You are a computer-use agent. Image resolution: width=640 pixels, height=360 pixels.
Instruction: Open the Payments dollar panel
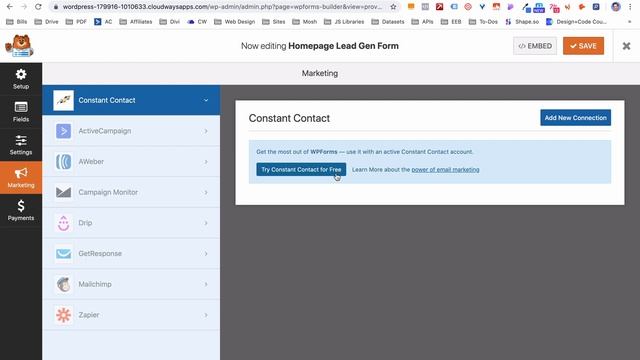[21, 210]
